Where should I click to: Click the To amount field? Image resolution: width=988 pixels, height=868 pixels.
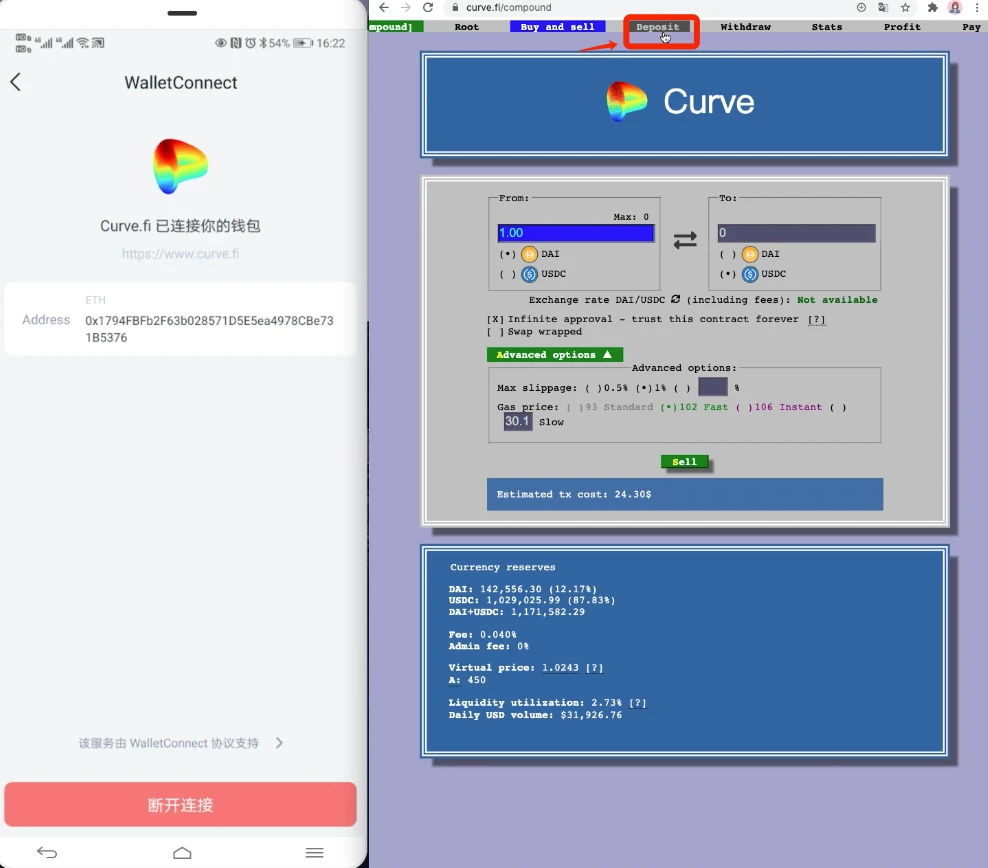796,233
